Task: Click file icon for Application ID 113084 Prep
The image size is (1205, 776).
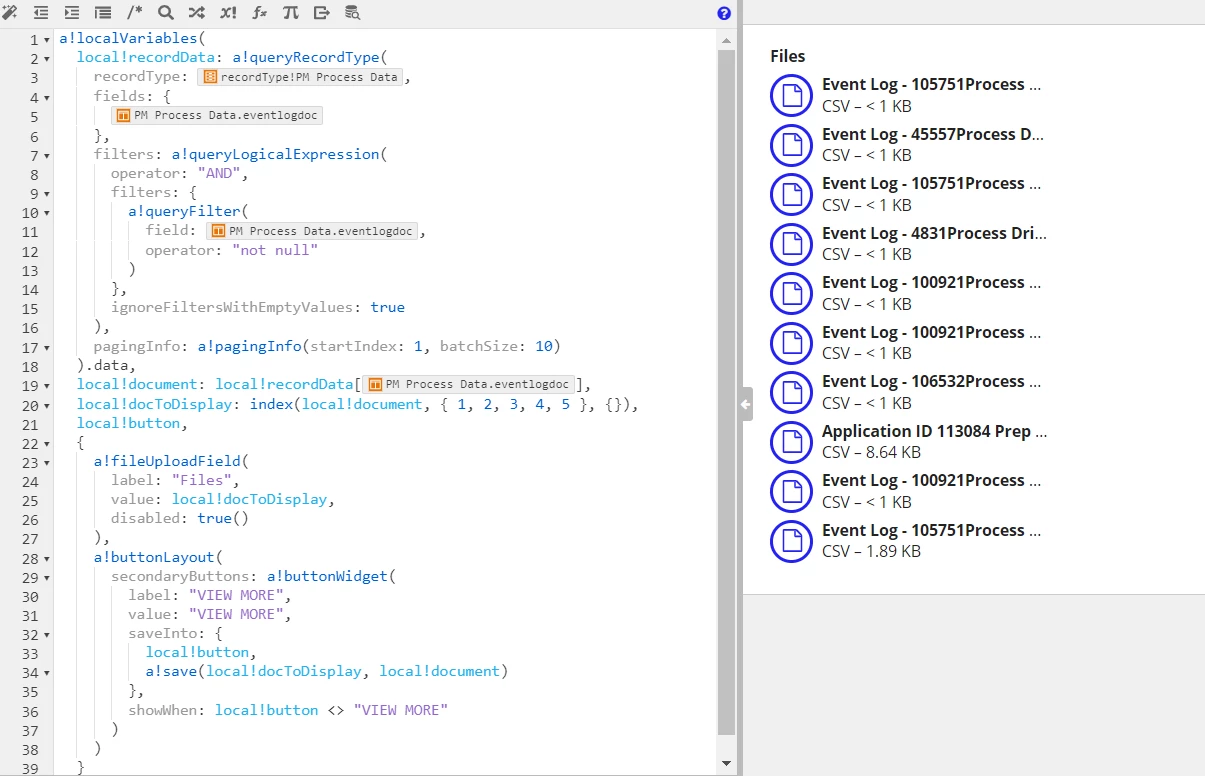Action: pos(791,442)
